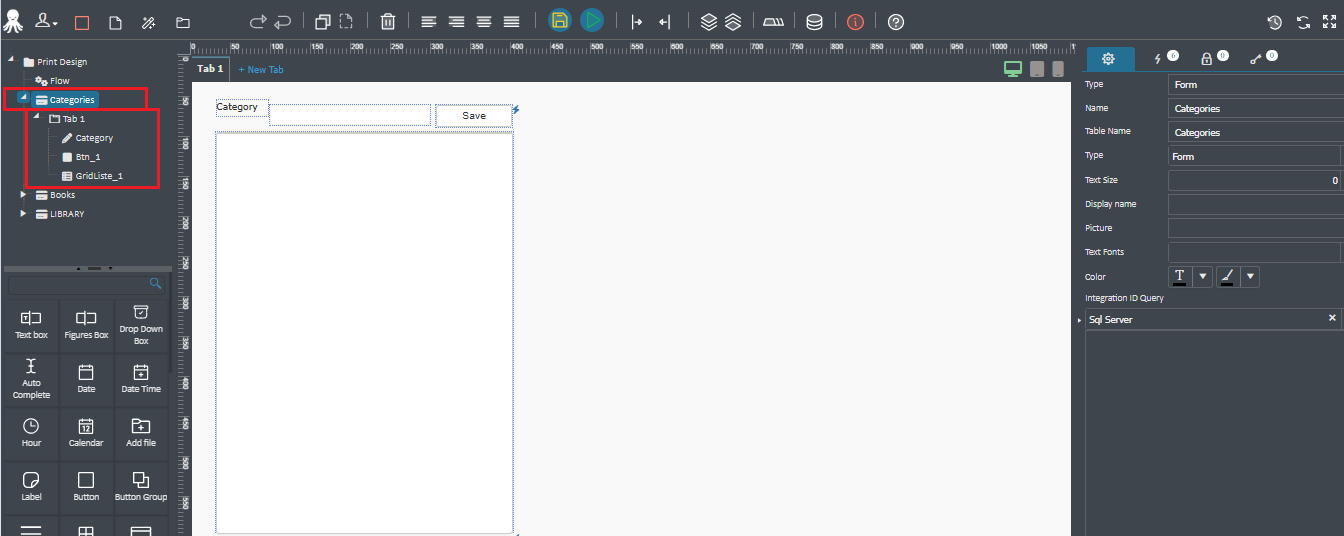Click the paste dashed-page icon
The image size is (1344, 536).
(346, 21)
